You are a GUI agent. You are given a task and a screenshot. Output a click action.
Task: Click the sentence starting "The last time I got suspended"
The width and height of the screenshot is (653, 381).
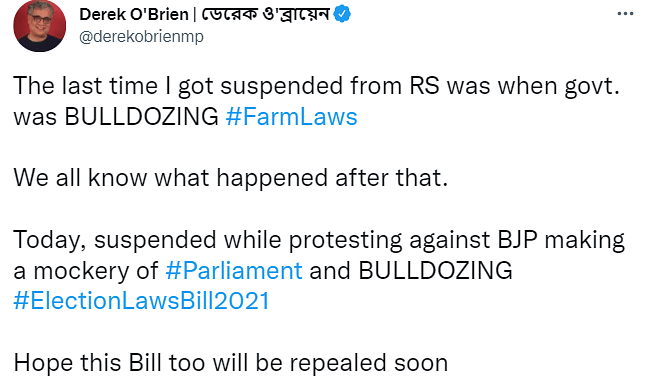317,101
